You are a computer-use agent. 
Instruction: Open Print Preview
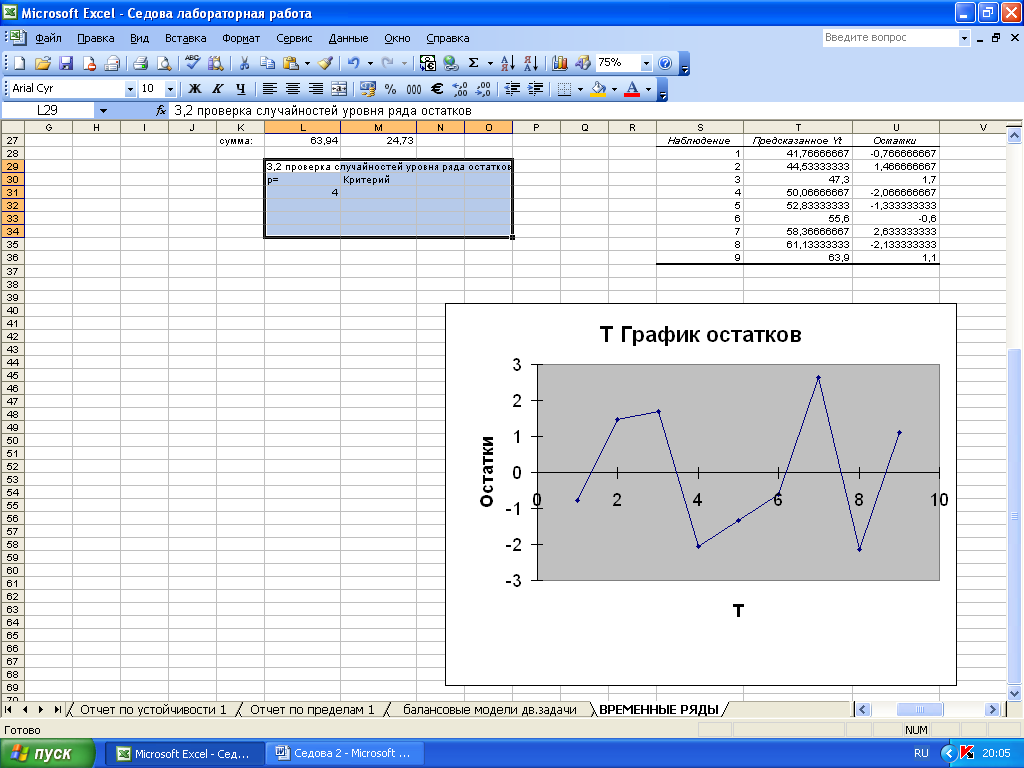(164, 63)
